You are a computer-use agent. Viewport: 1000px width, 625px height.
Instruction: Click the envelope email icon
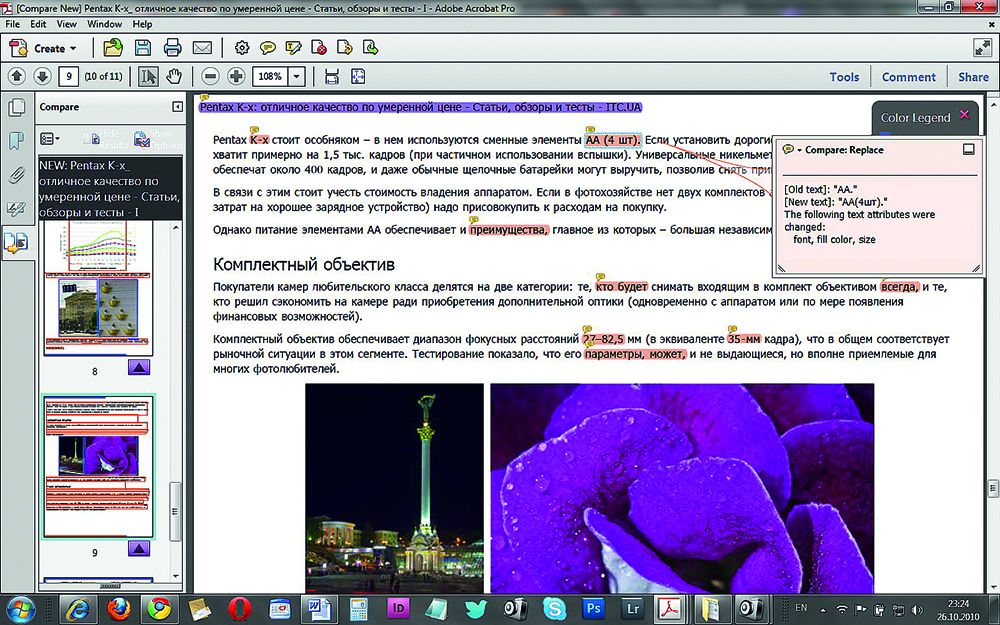[x=202, y=47]
